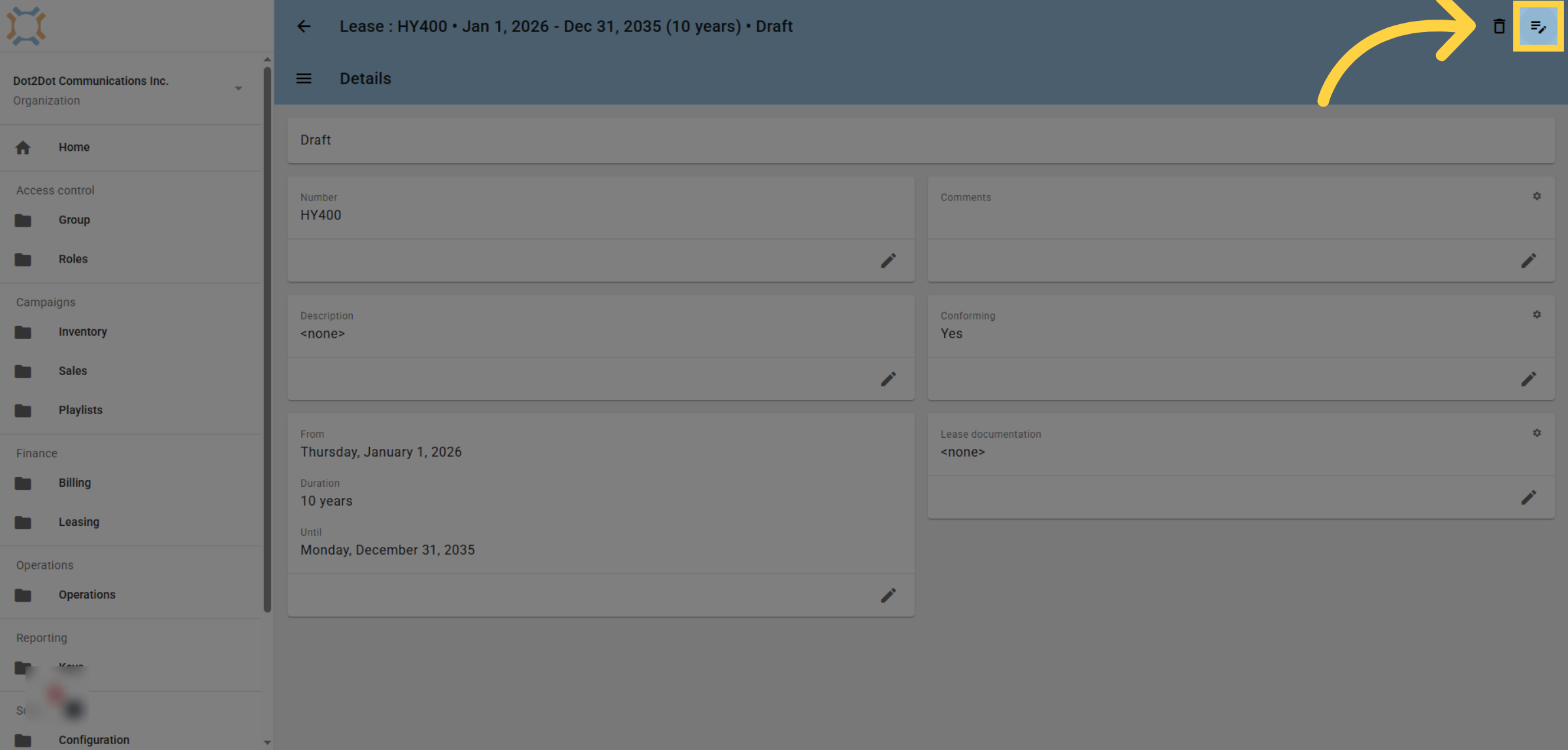Click the folder icon next to Configuration

(23, 740)
